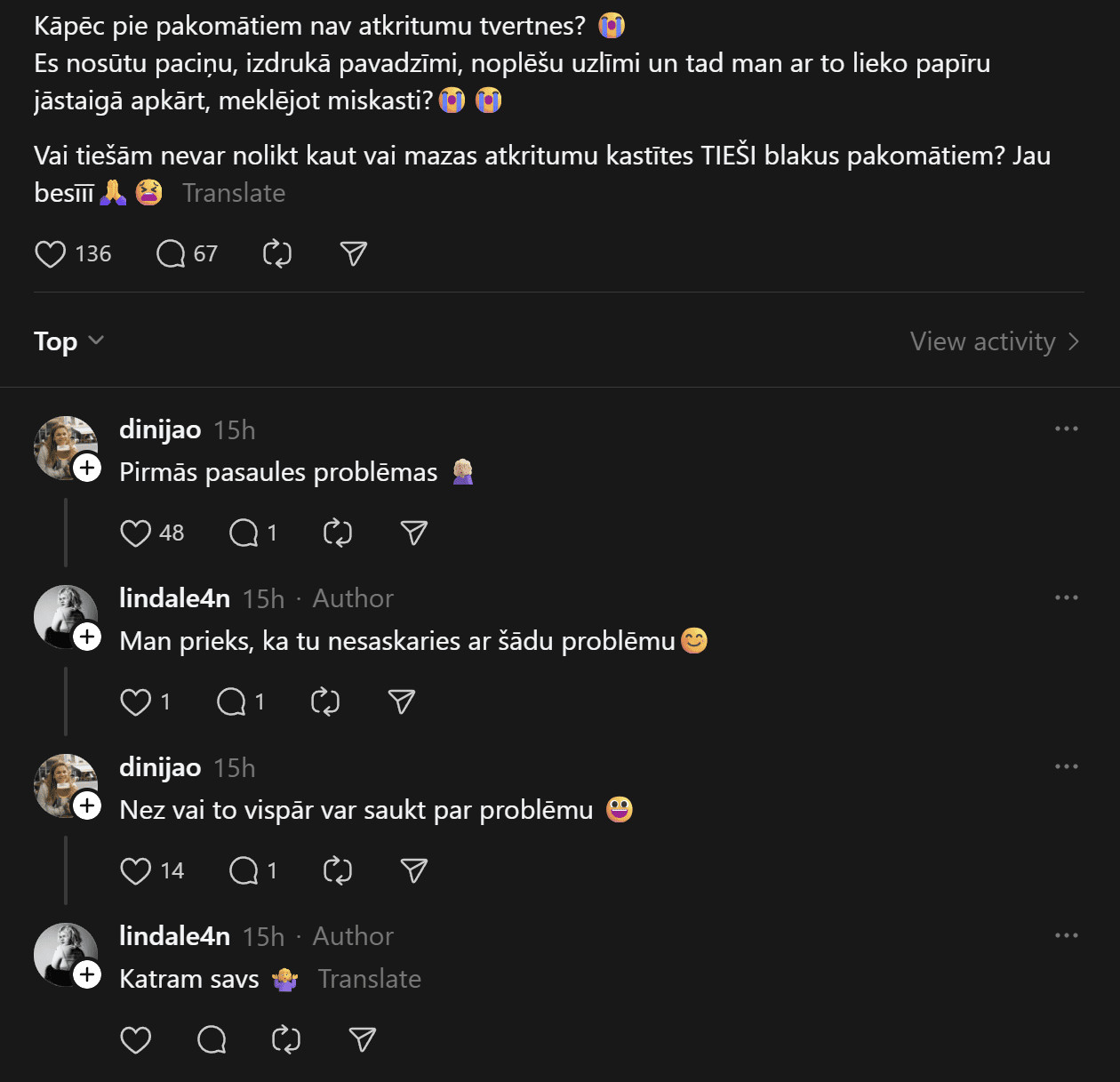
Task: Repost lindale4n's "Man prieks" reply
Action: pyautogui.click(x=325, y=702)
